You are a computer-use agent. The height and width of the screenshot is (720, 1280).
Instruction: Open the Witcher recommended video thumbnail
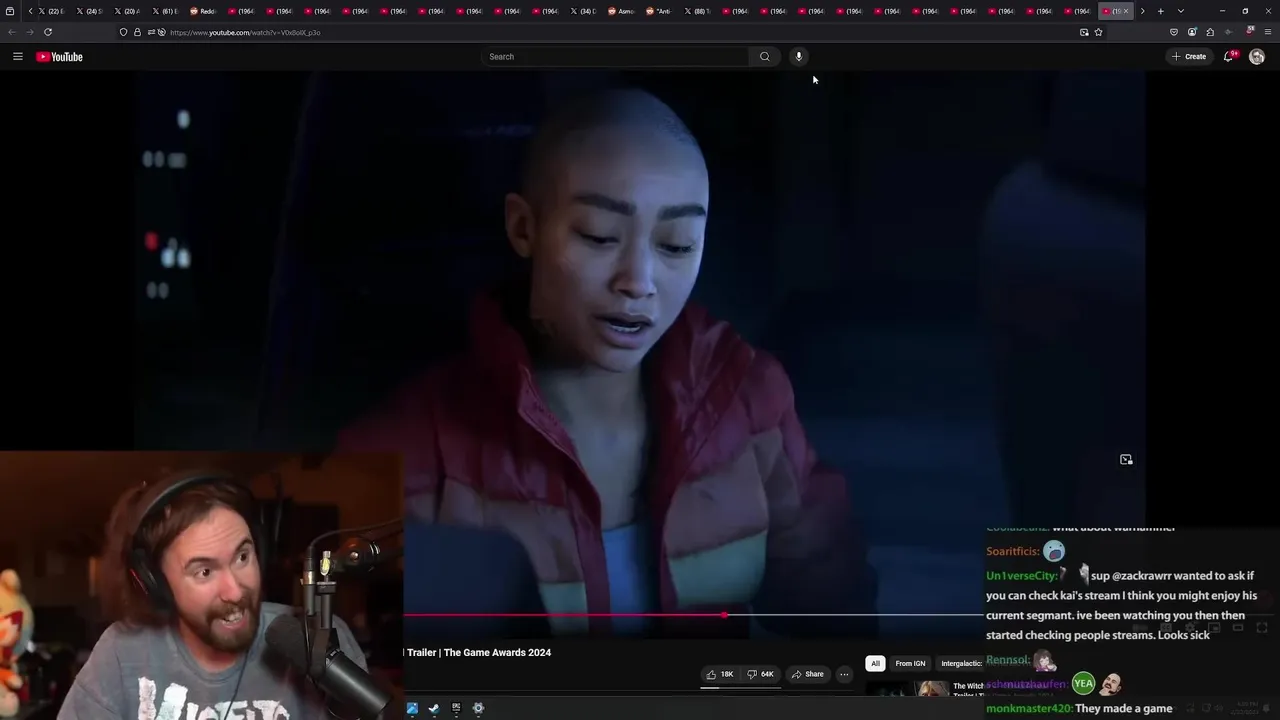coord(908,689)
